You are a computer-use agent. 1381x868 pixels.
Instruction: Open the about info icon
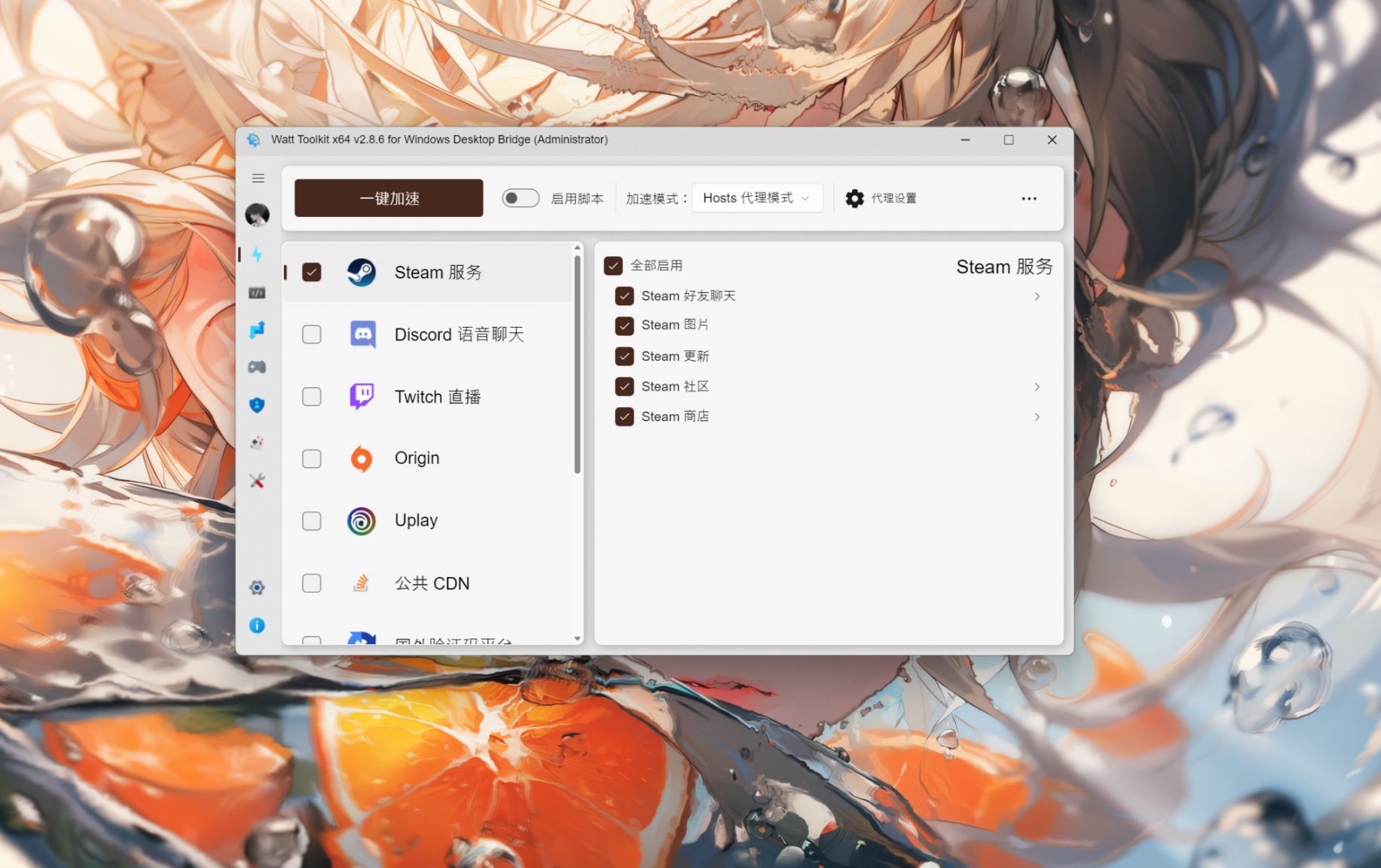click(x=257, y=625)
